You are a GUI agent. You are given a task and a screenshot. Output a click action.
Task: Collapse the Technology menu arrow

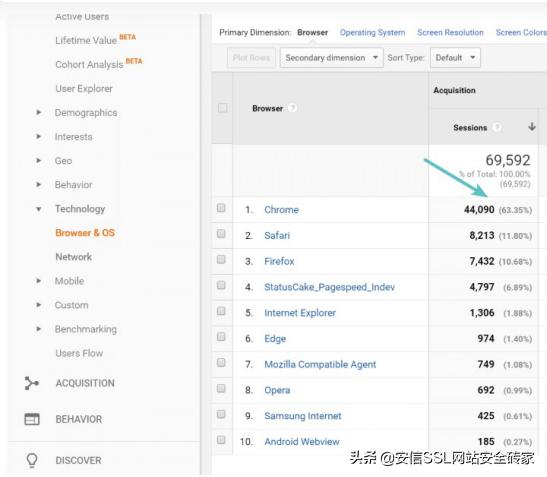(39, 209)
